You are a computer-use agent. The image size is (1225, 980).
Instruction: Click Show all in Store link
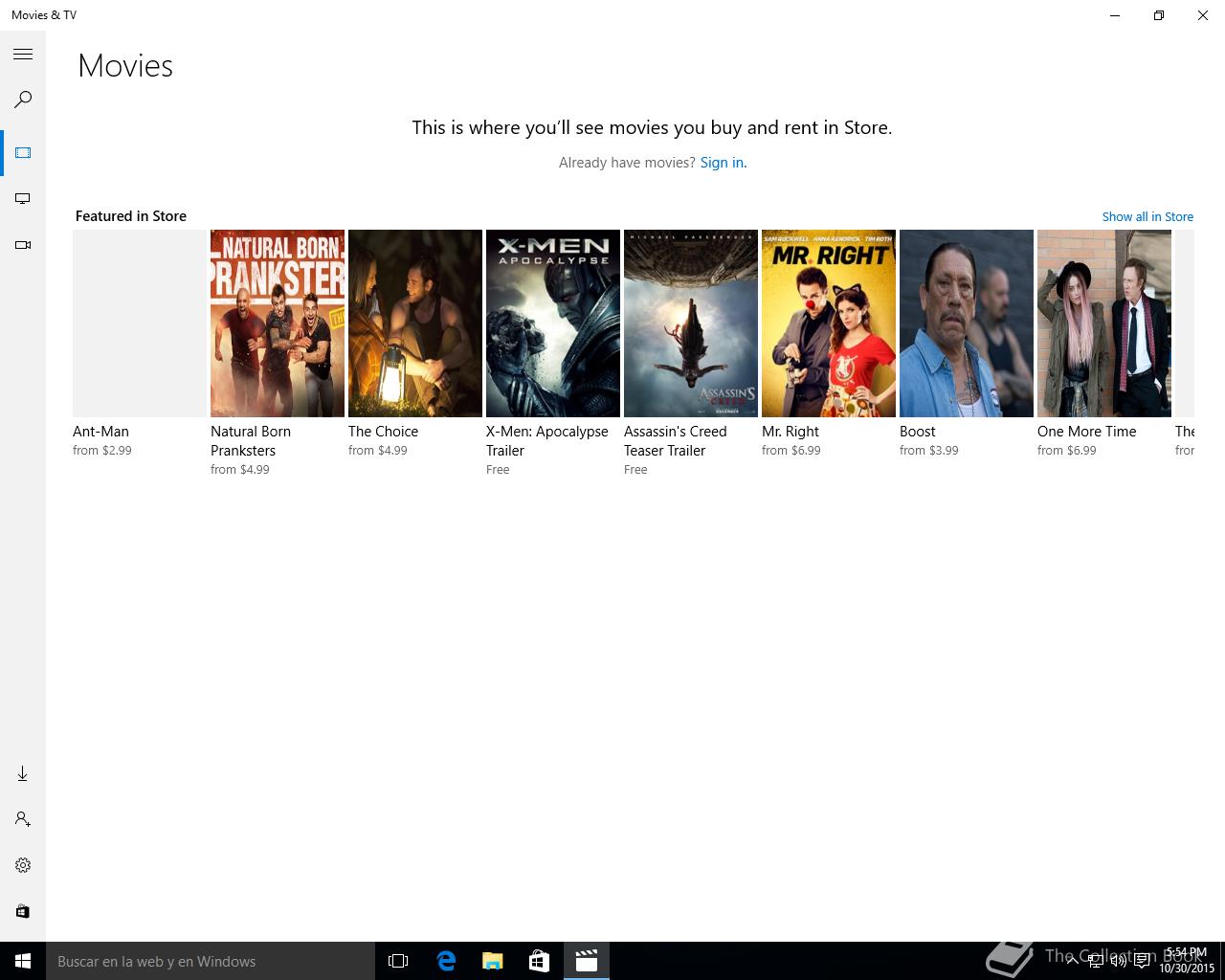click(x=1147, y=216)
